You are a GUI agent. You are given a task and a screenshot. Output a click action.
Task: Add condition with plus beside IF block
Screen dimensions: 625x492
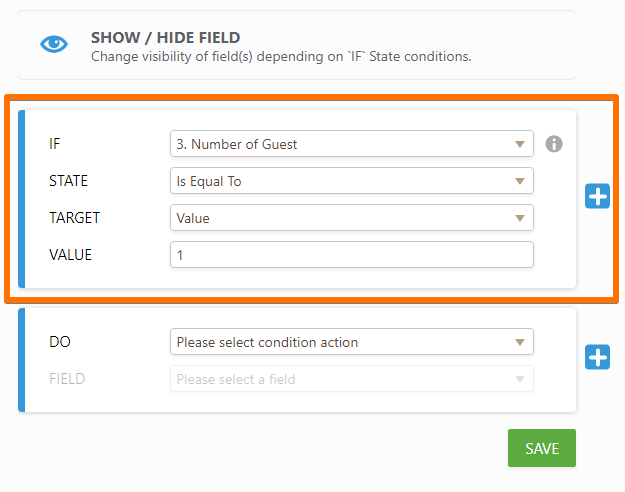tap(597, 196)
